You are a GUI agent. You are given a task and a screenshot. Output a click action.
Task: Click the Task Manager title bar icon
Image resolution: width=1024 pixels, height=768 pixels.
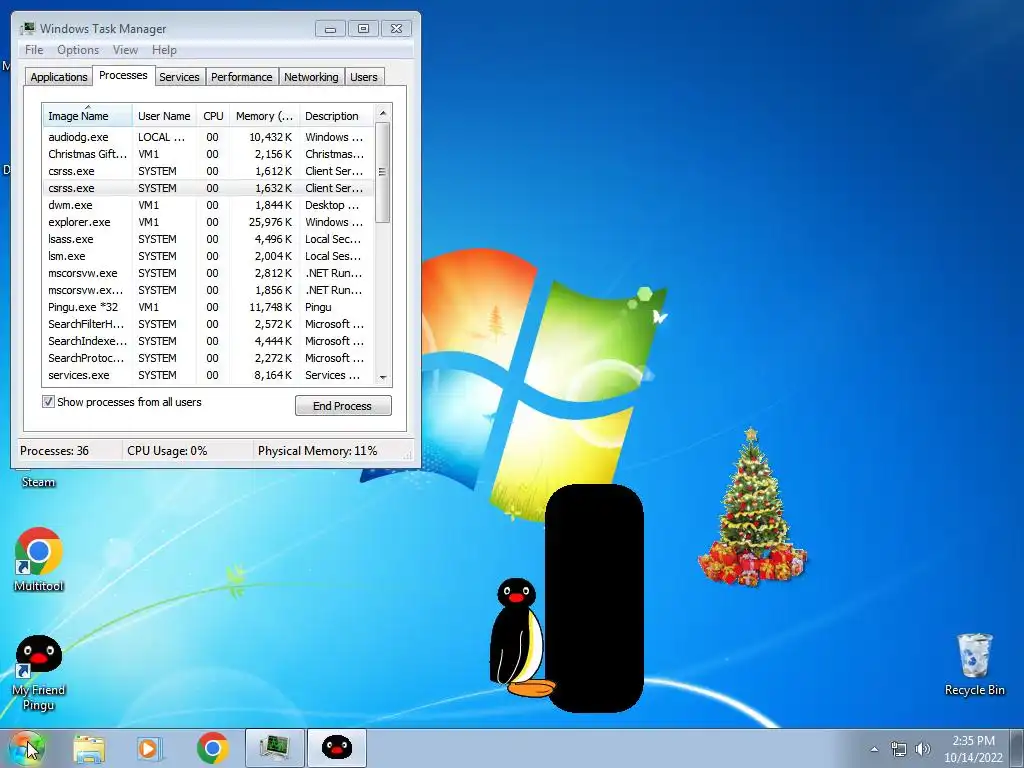tap(27, 29)
